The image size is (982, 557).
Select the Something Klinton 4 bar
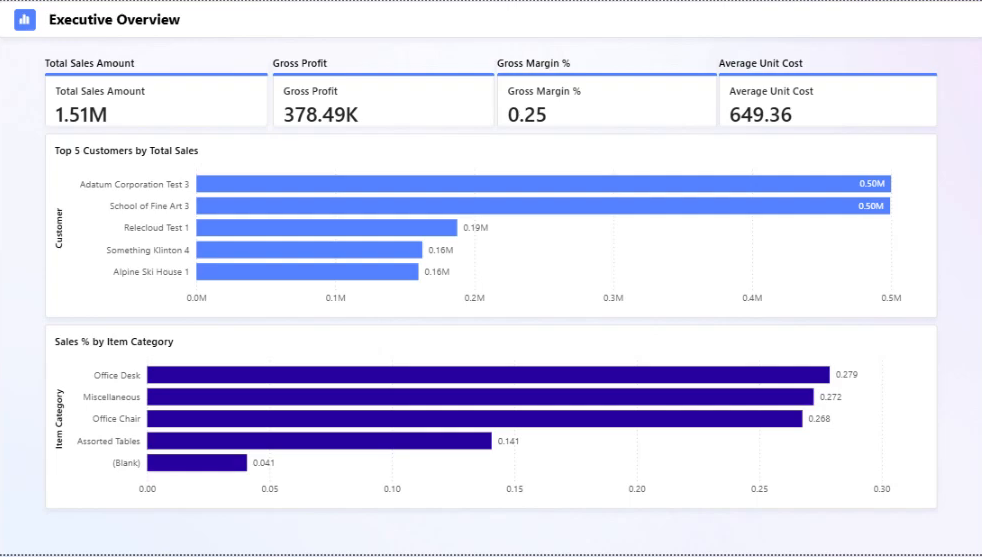click(x=309, y=250)
